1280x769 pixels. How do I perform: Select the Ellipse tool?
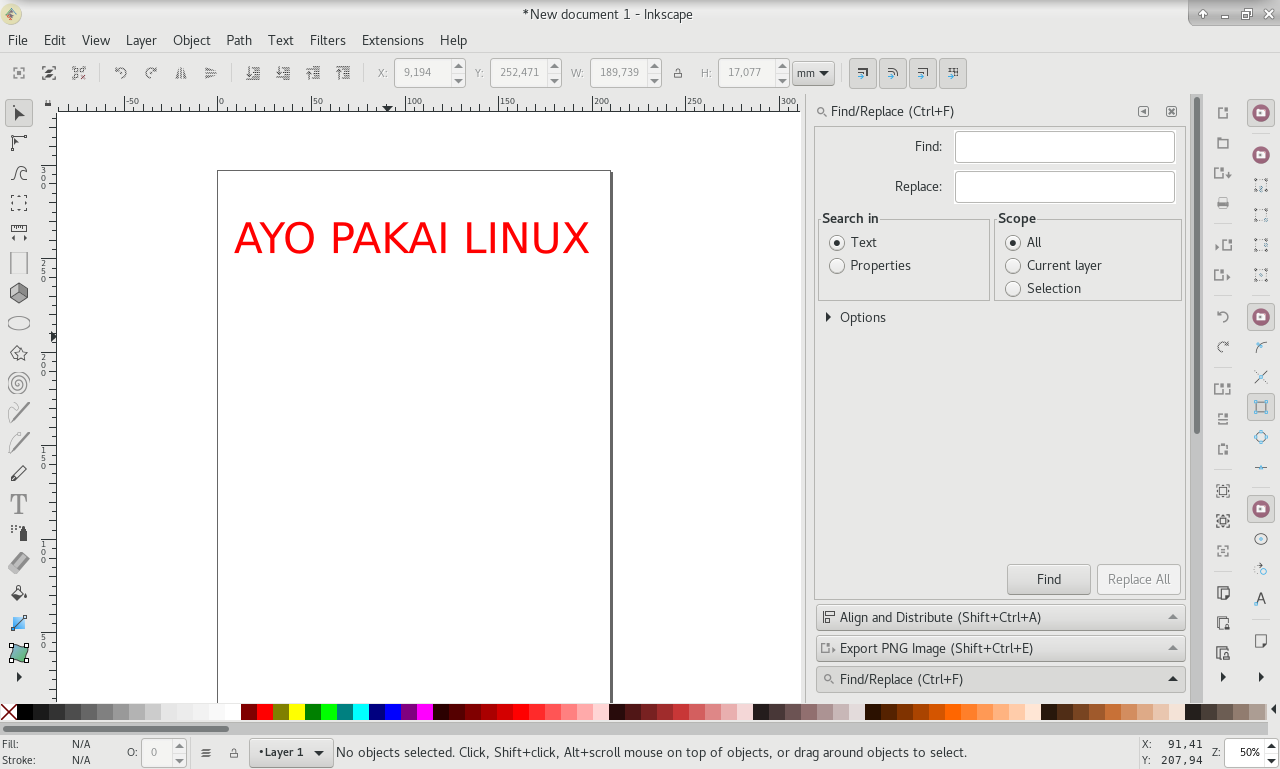coord(18,323)
